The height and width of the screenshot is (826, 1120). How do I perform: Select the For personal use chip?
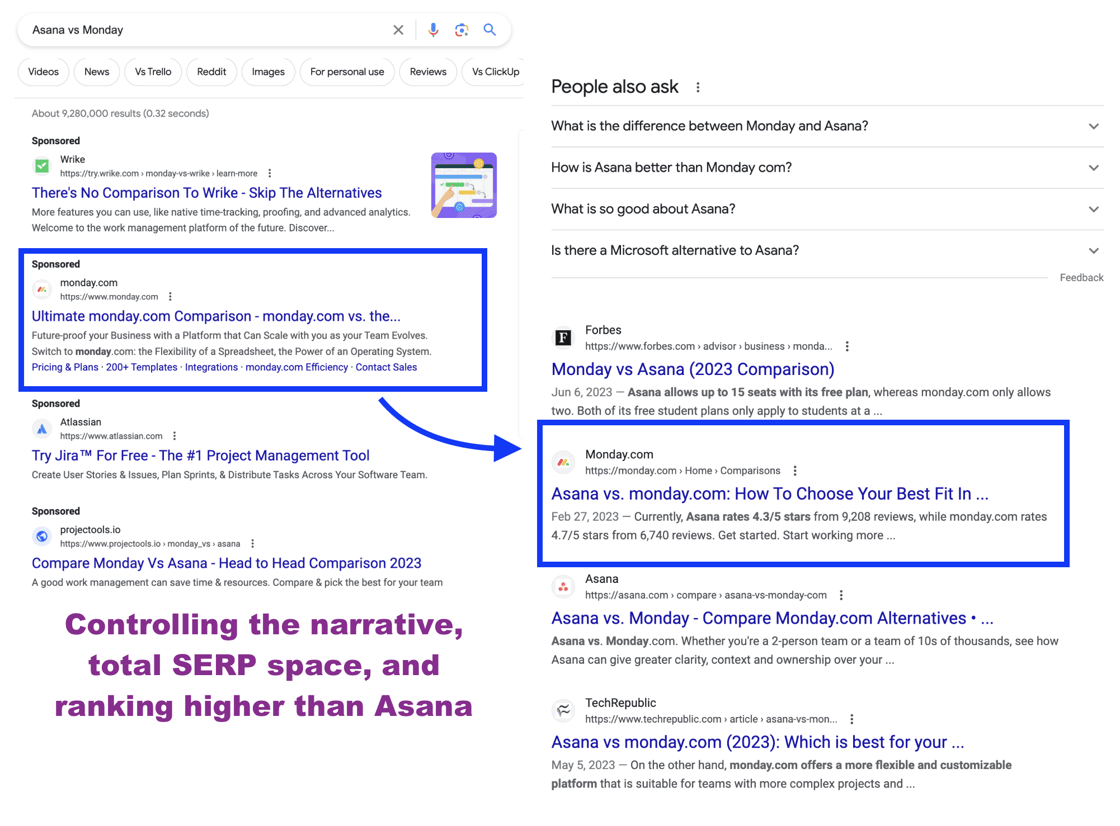[347, 72]
